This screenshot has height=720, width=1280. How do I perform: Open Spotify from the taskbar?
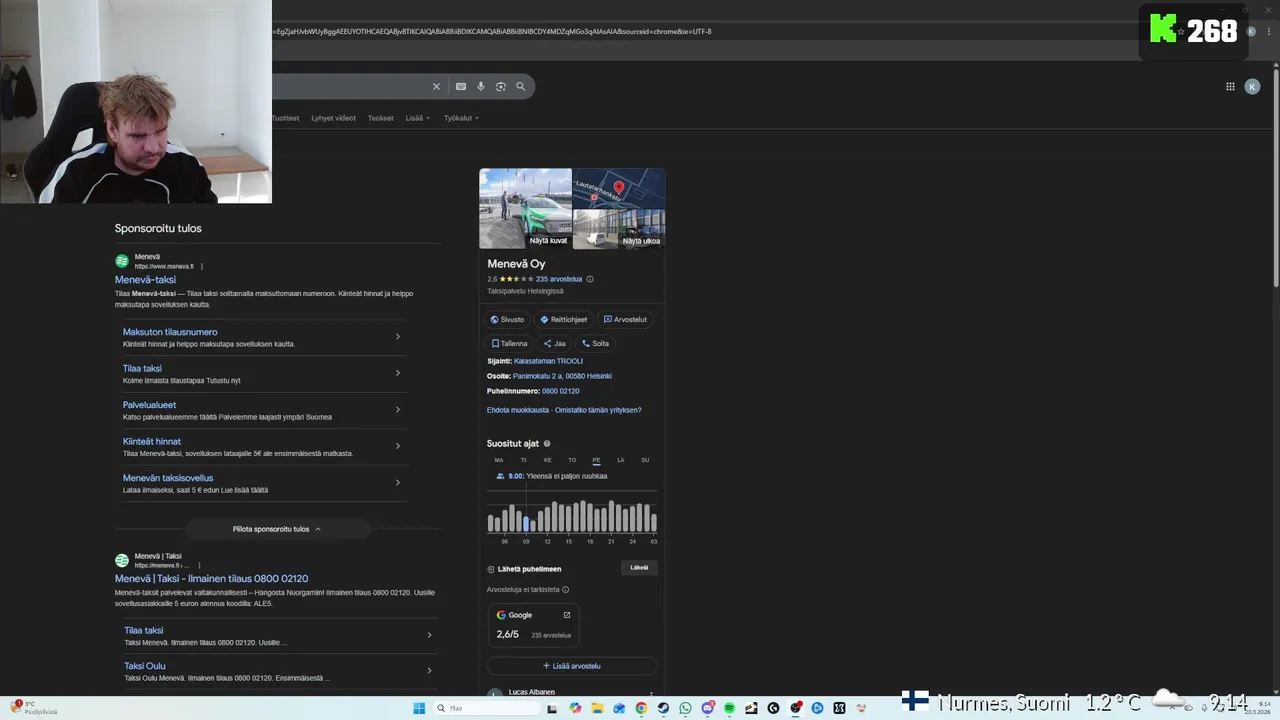coord(729,708)
